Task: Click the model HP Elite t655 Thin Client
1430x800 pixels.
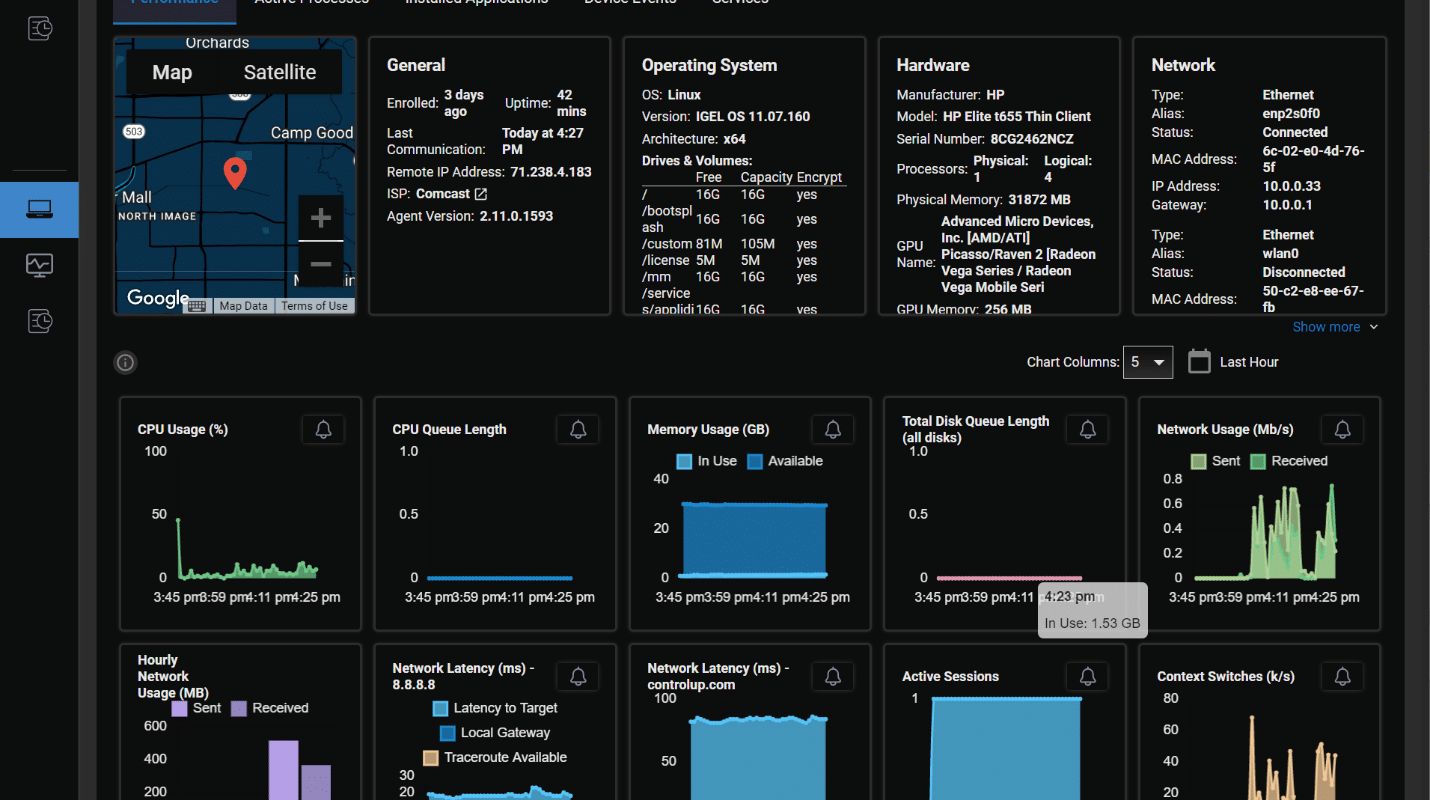Action: coord(1017,117)
